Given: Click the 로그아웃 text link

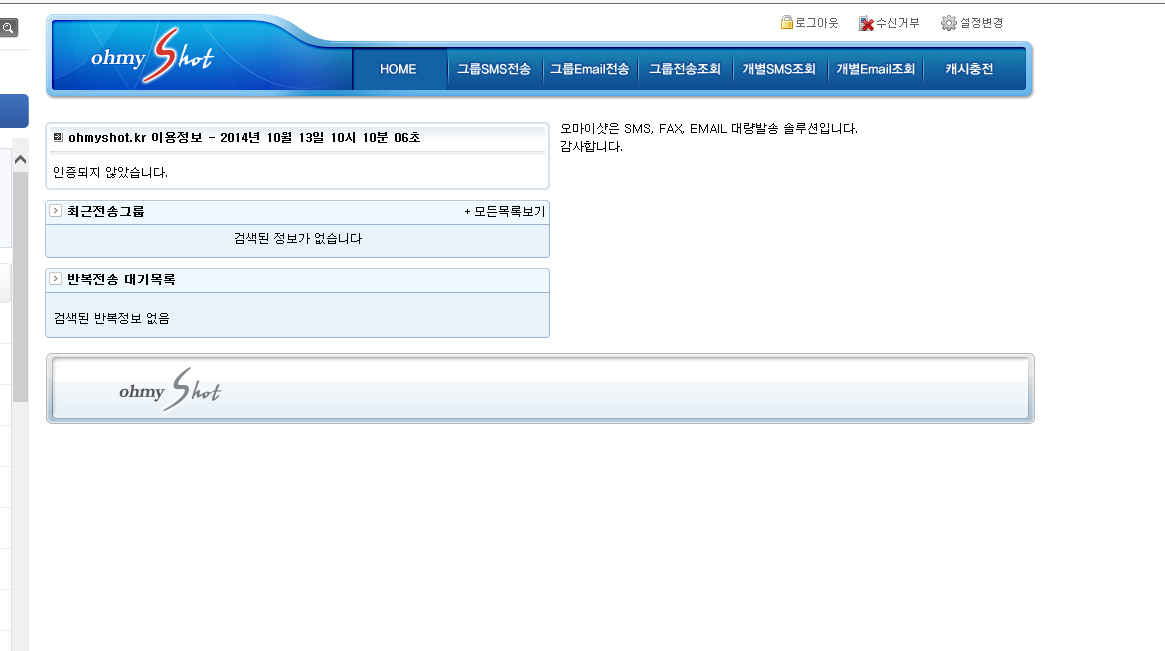Looking at the screenshot, I should [x=816, y=23].
